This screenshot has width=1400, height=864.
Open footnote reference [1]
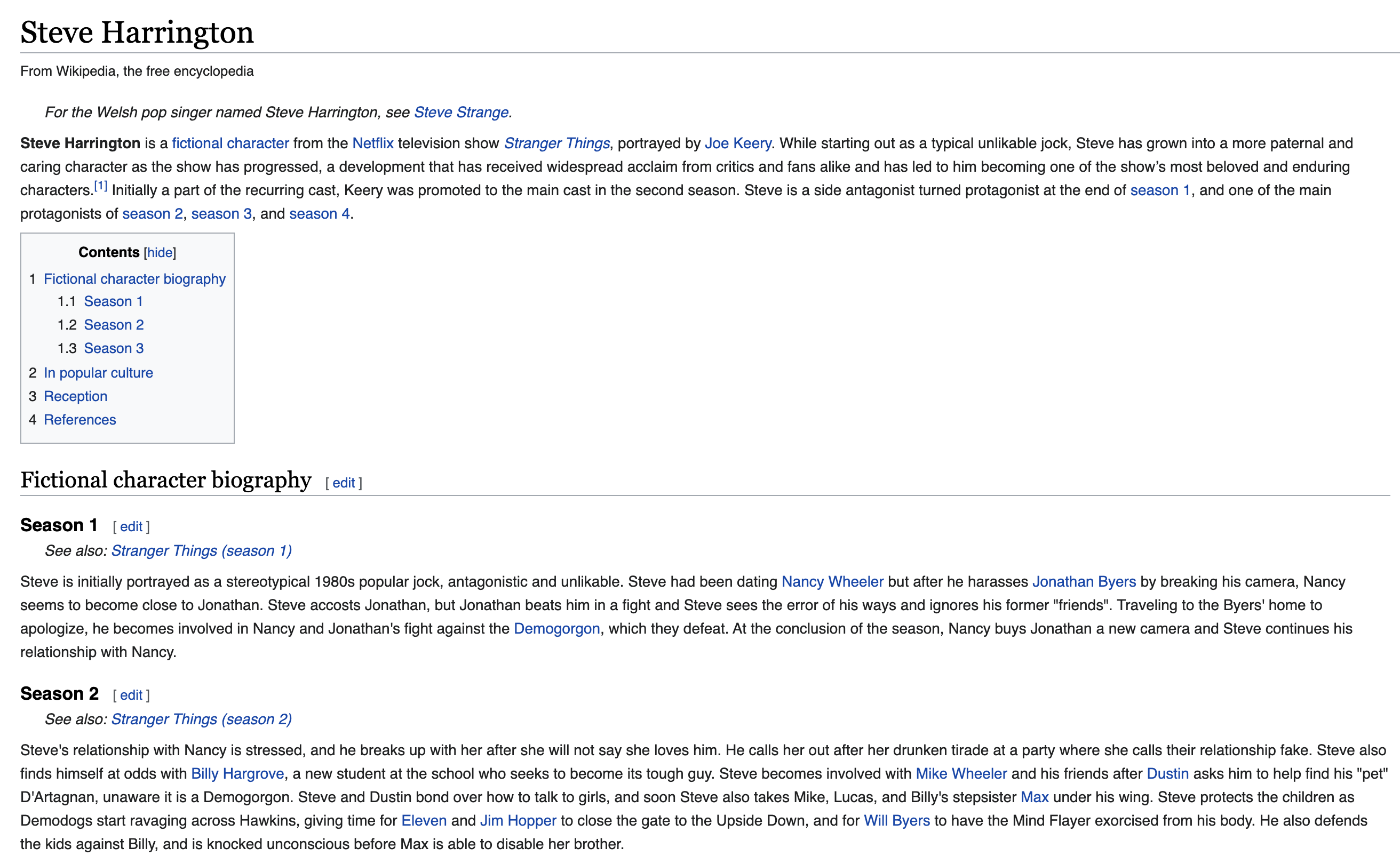[101, 186]
